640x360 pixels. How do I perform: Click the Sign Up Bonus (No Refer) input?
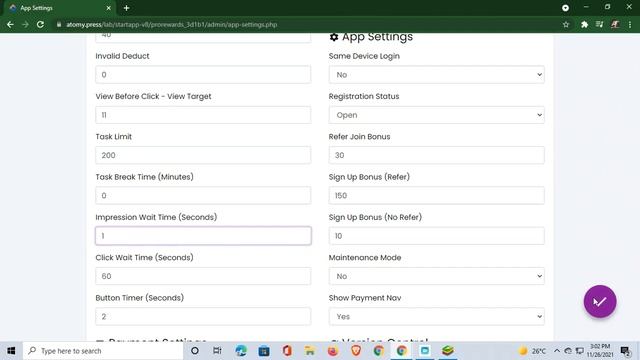tap(436, 236)
